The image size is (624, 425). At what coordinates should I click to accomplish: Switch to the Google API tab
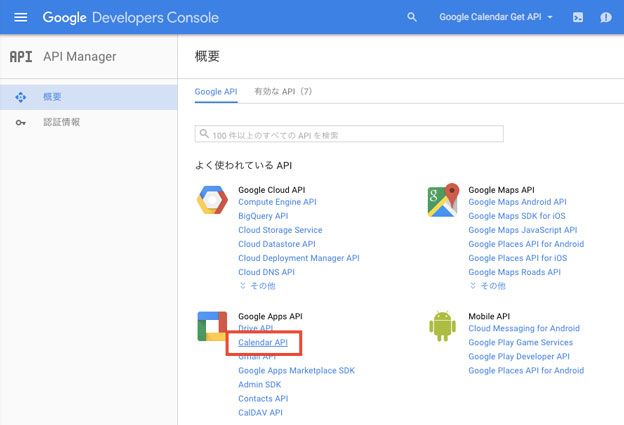216,92
